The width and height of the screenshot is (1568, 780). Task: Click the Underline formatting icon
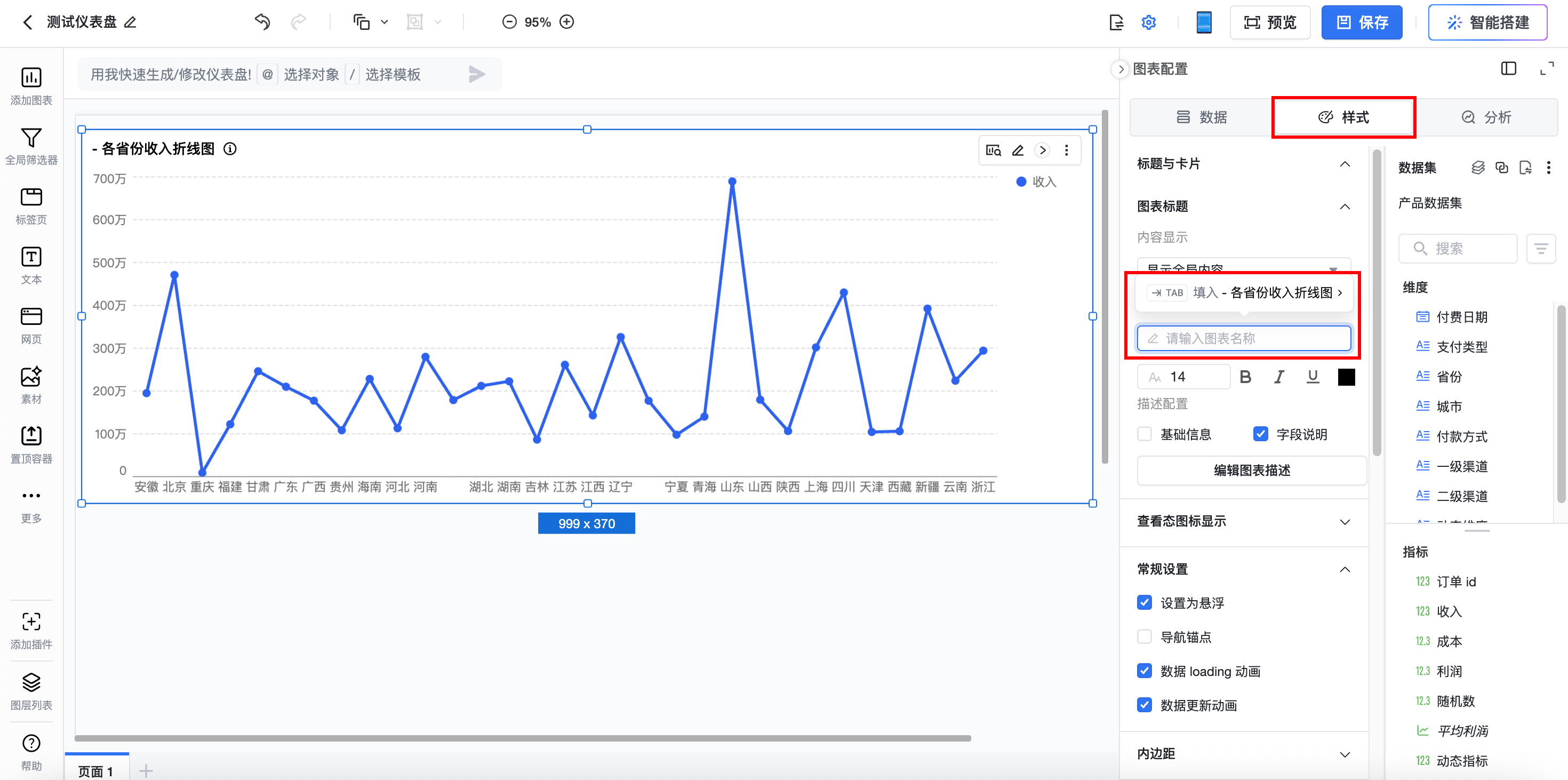[x=1313, y=377]
